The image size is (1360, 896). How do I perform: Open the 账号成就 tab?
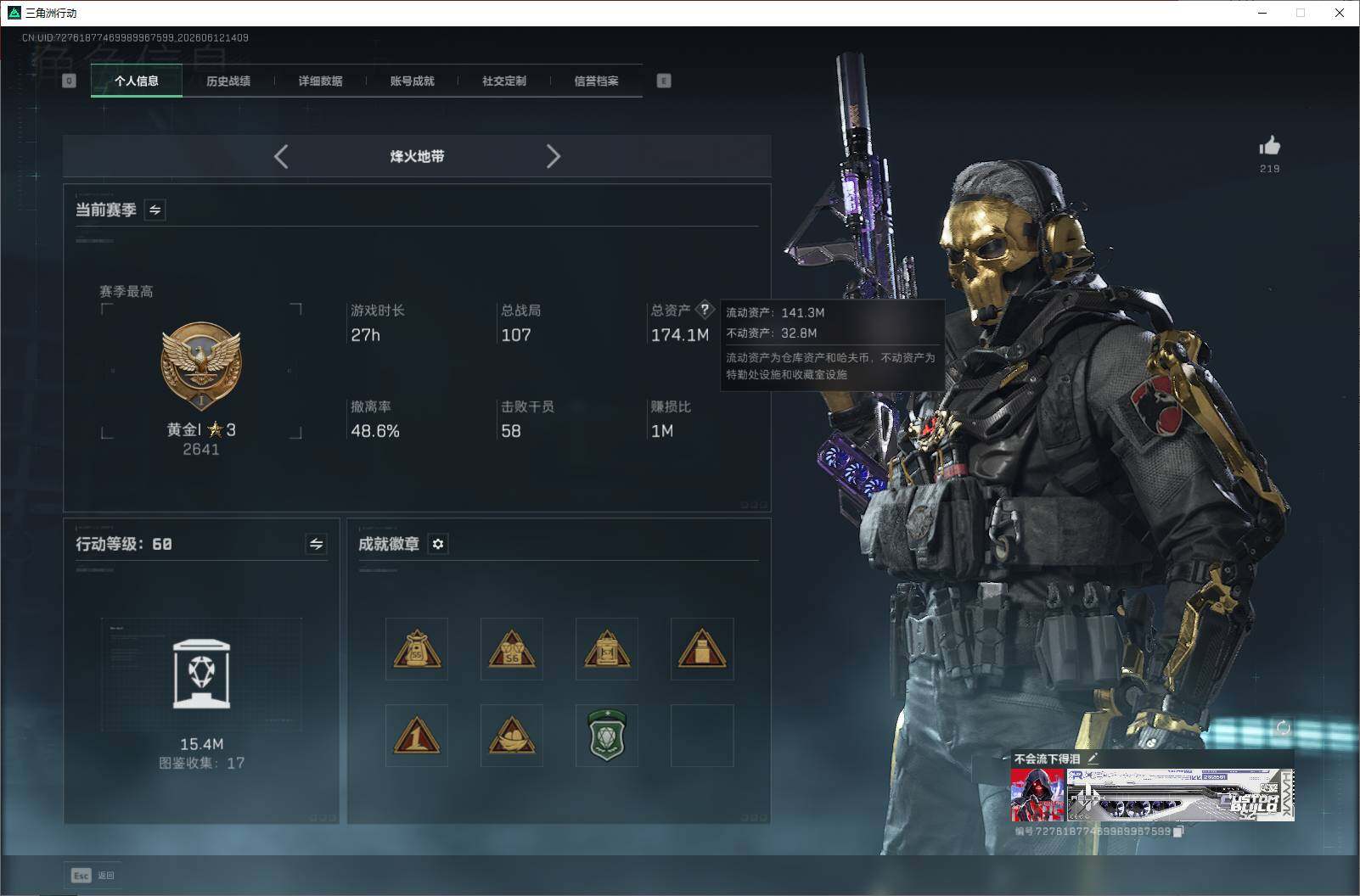tap(412, 81)
